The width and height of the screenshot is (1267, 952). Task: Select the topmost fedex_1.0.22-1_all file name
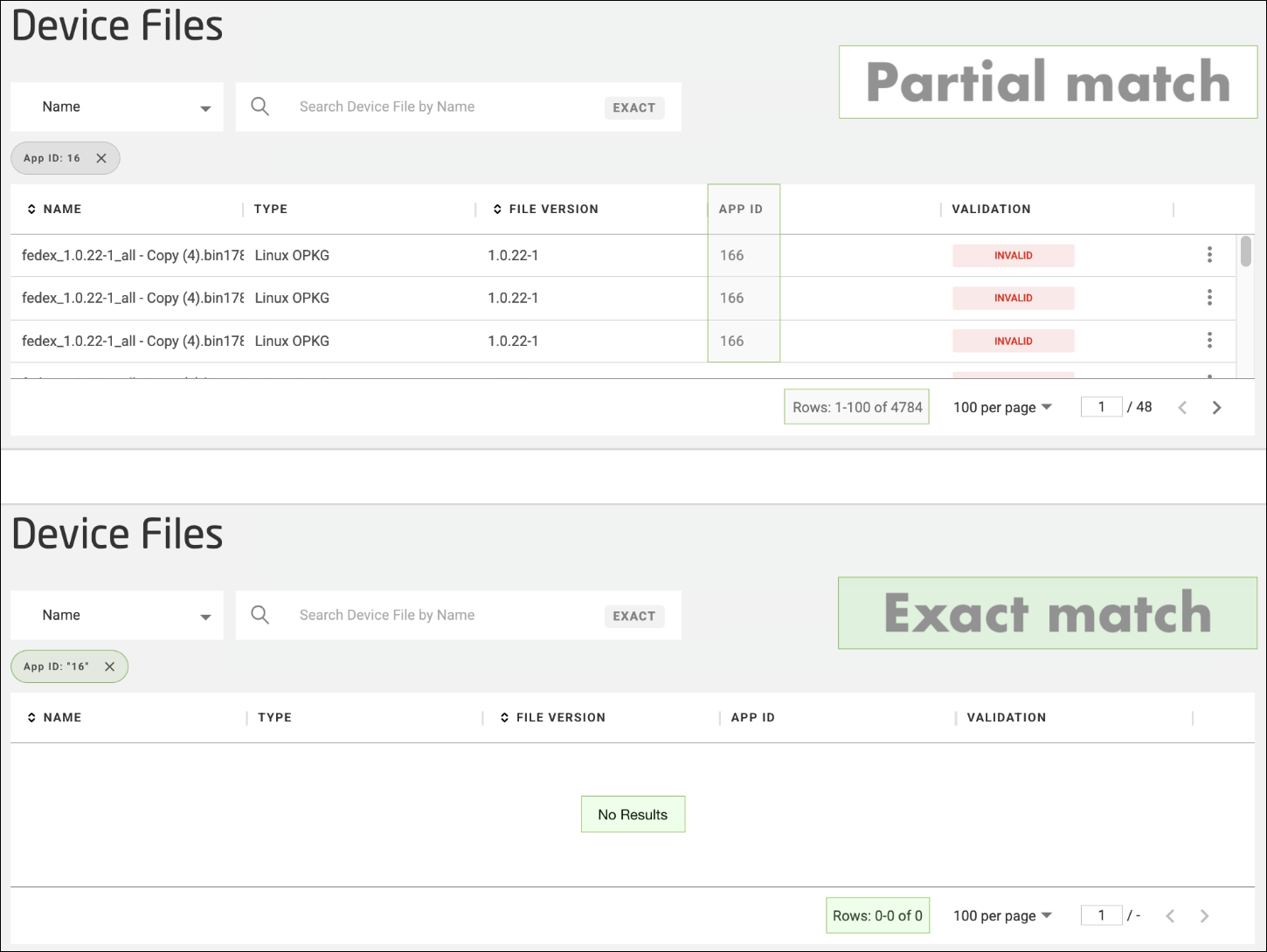point(133,255)
